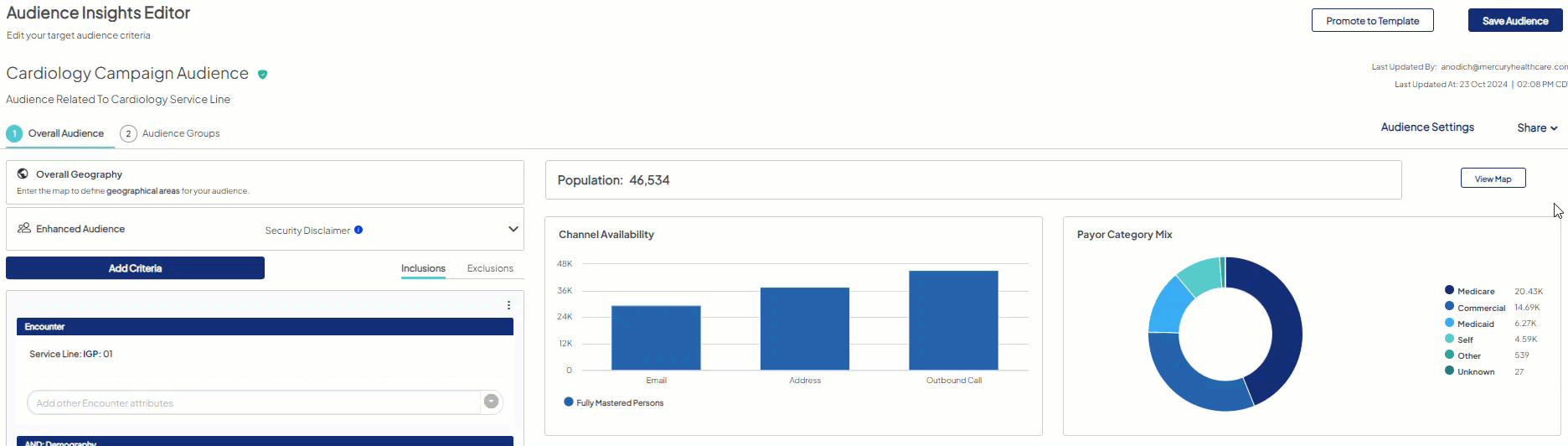Click the Overall Geography globe icon

(23, 174)
